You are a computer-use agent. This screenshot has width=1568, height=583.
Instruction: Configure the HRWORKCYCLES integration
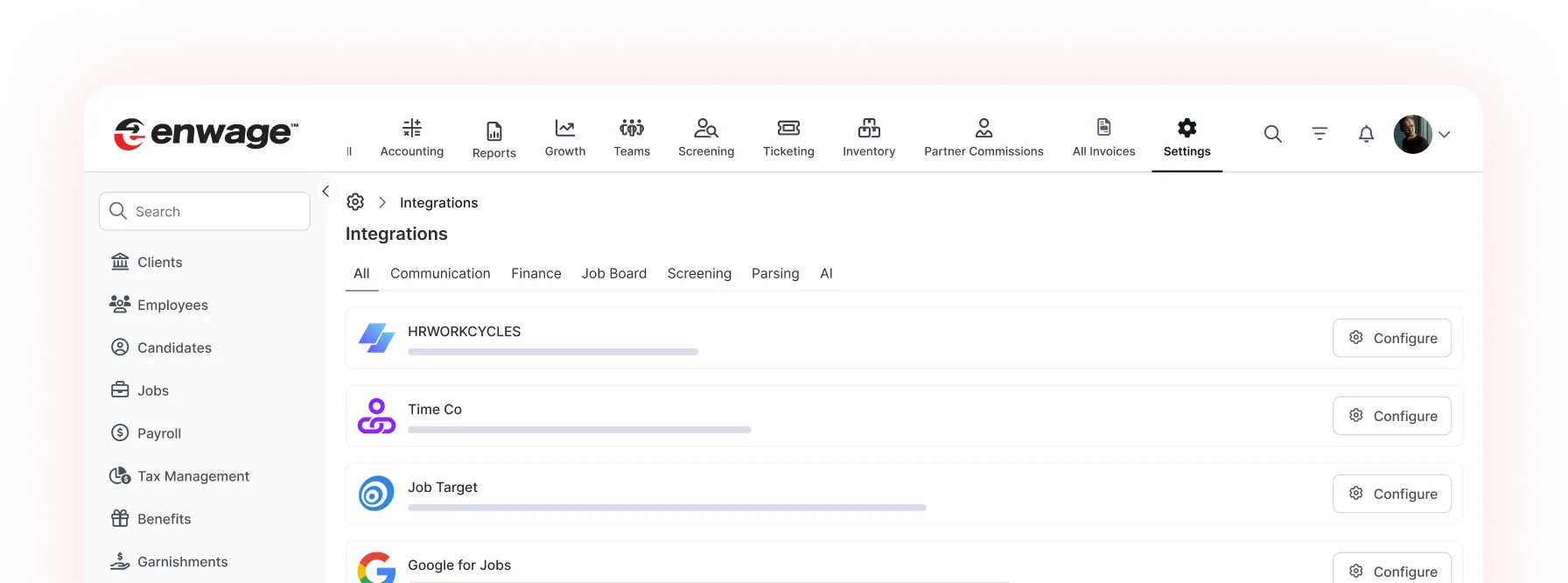1391,338
